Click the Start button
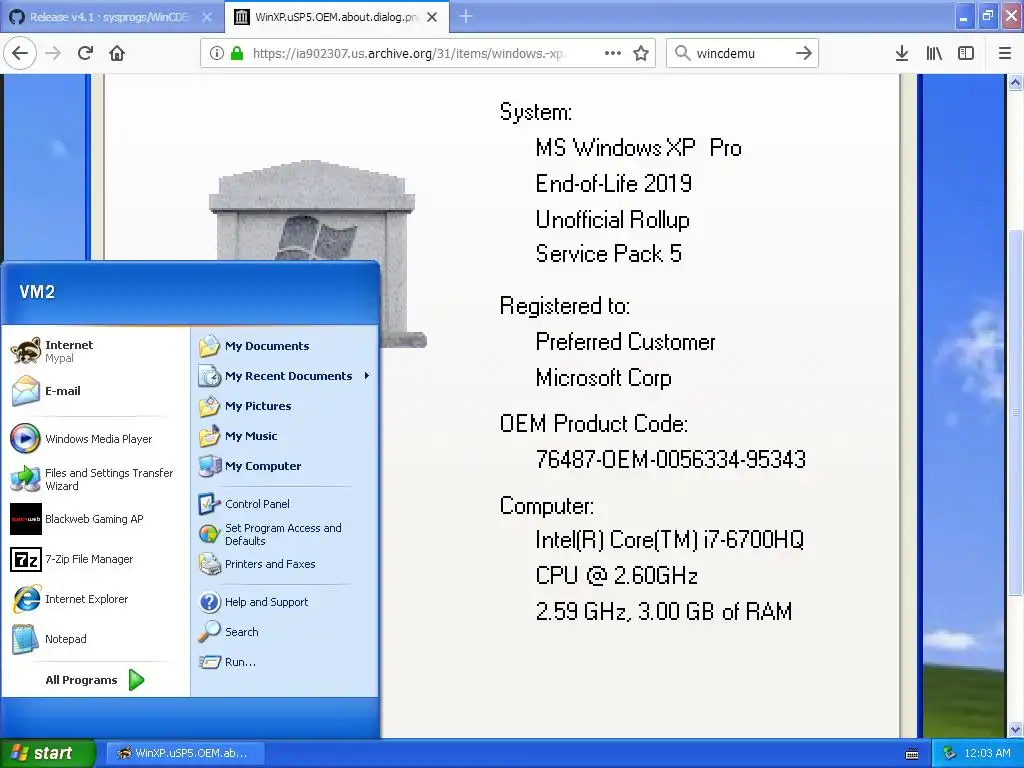1024x768 pixels. [x=48, y=753]
